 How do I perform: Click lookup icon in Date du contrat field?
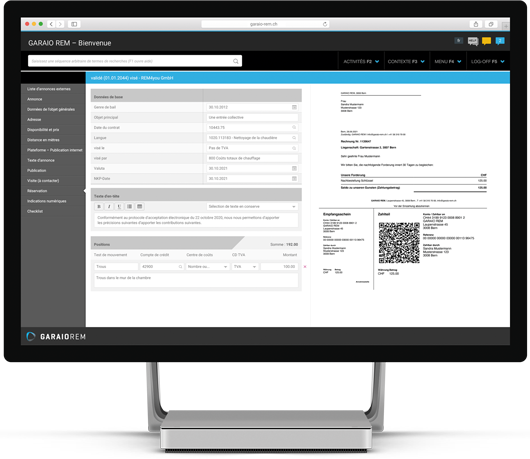coord(294,127)
